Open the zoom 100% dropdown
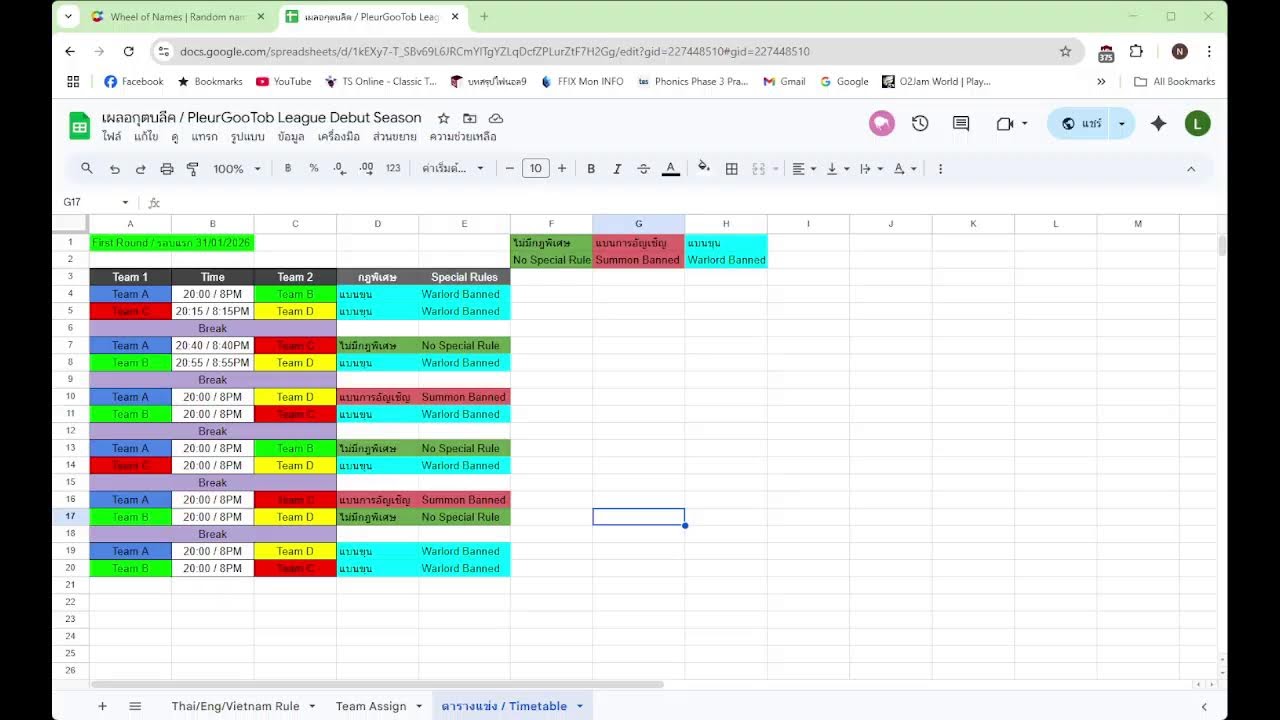This screenshot has width=1280, height=720. tap(237, 169)
